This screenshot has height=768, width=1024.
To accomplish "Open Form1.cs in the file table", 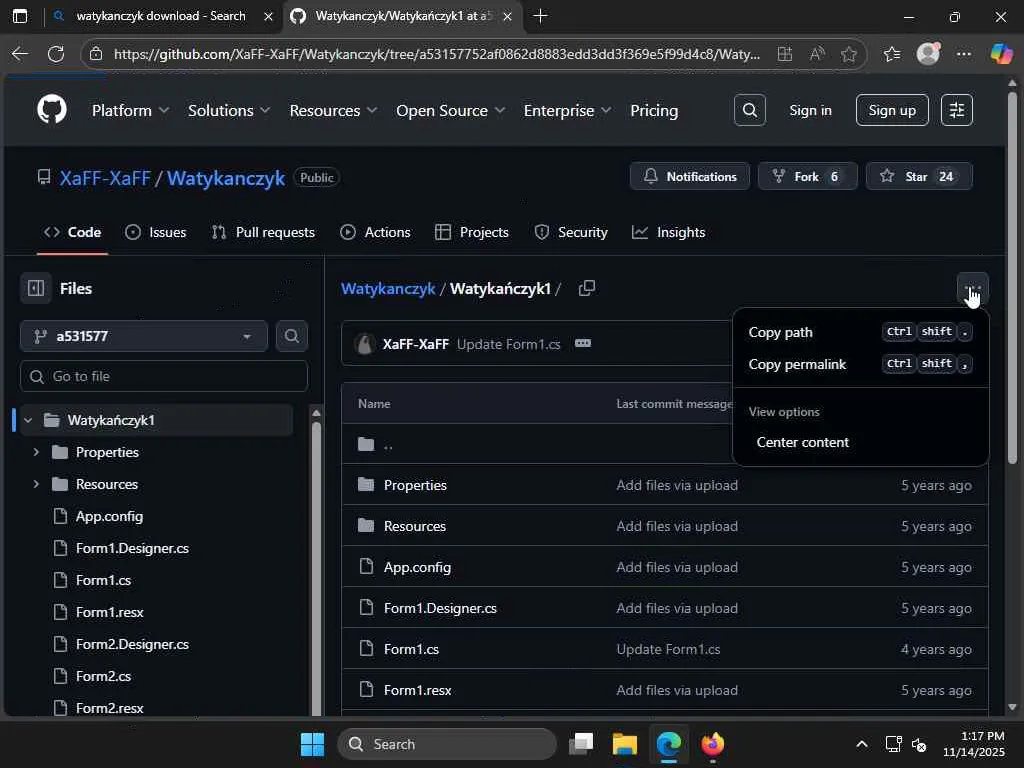I will coord(411,649).
